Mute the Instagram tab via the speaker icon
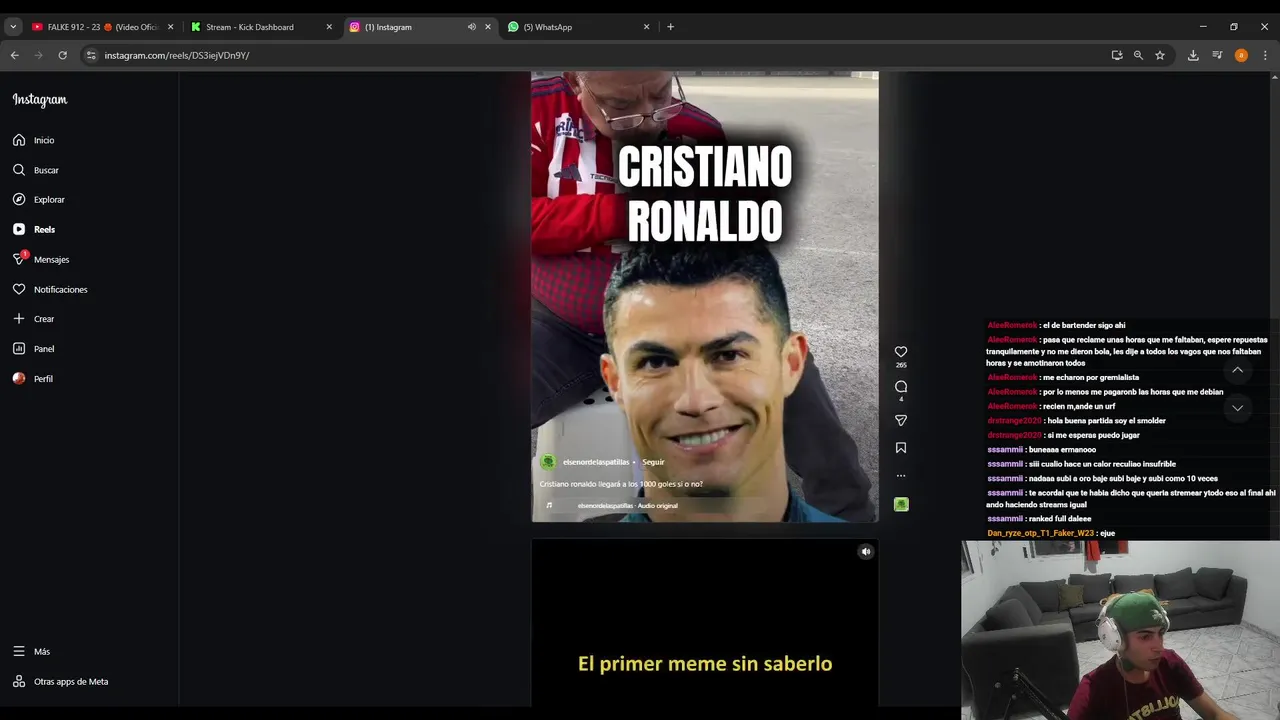The image size is (1280, 720). [471, 27]
